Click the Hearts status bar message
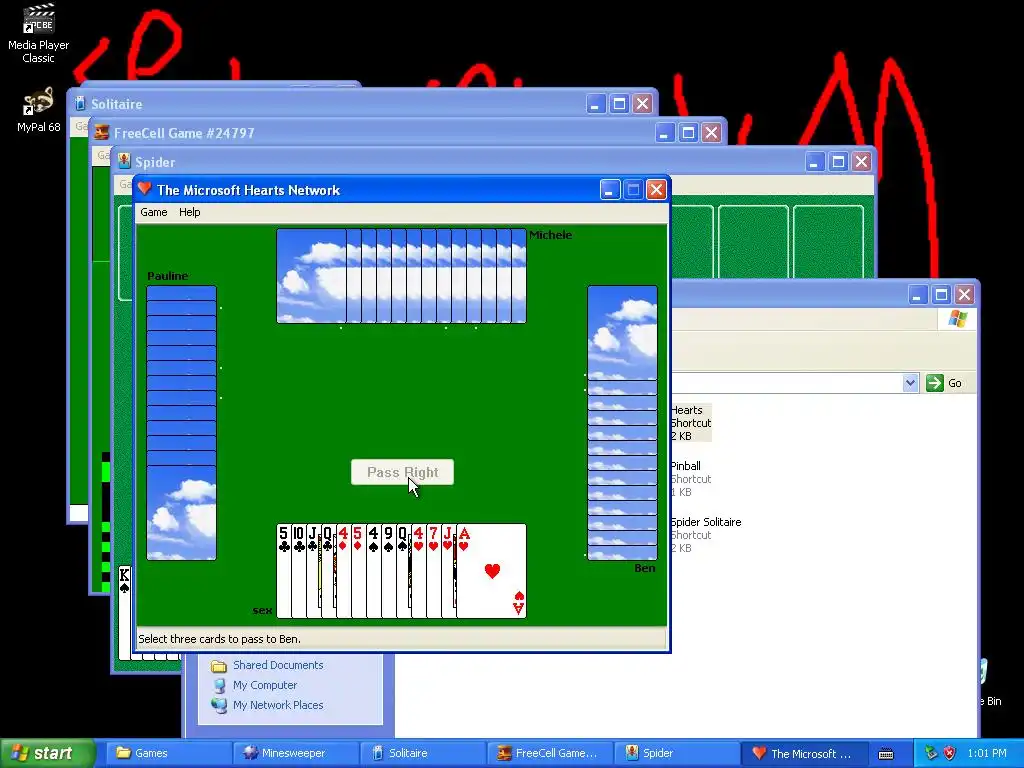The image size is (1024, 768). [219, 639]
